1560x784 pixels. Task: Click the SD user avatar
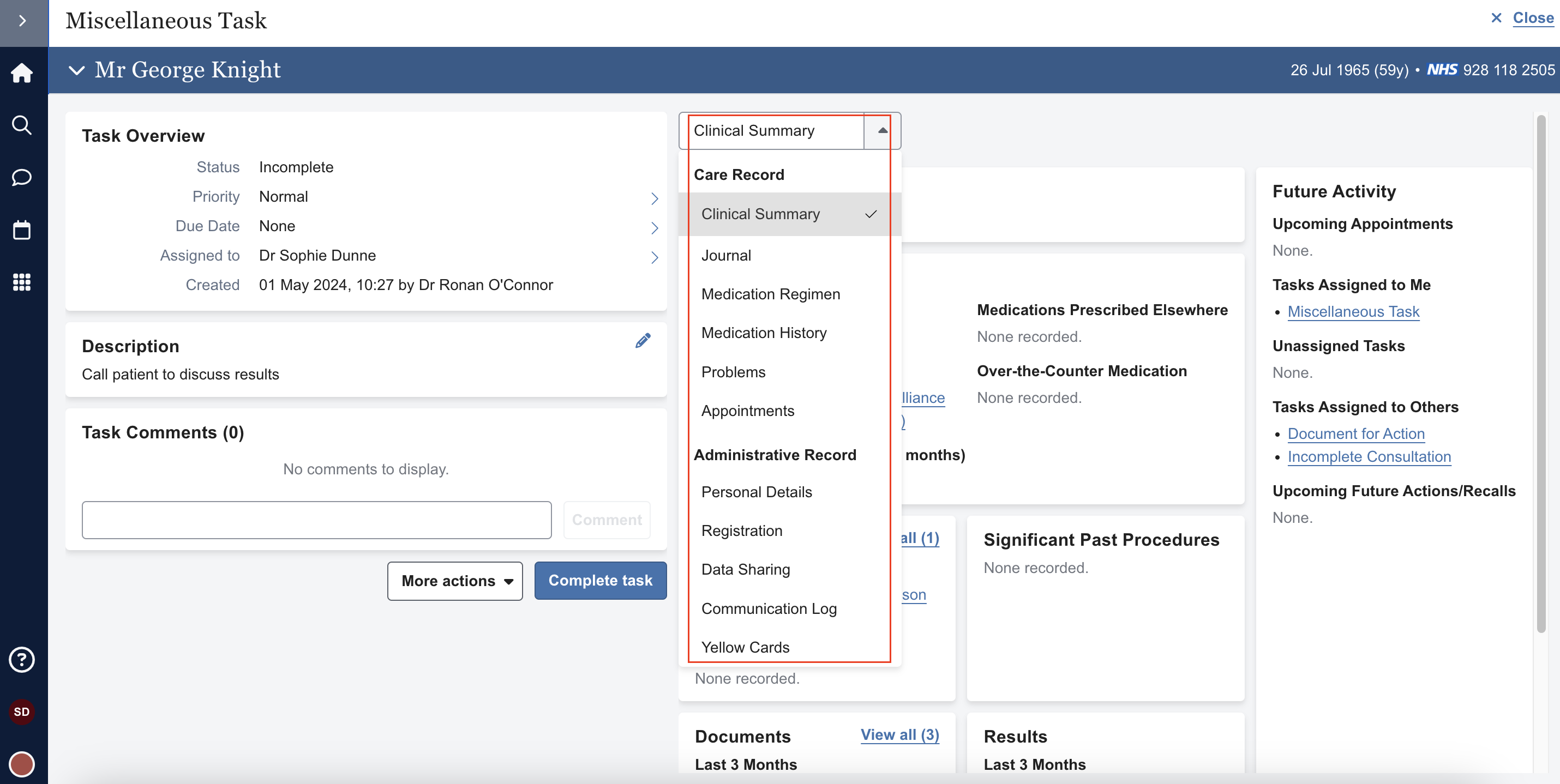[22, 711]
